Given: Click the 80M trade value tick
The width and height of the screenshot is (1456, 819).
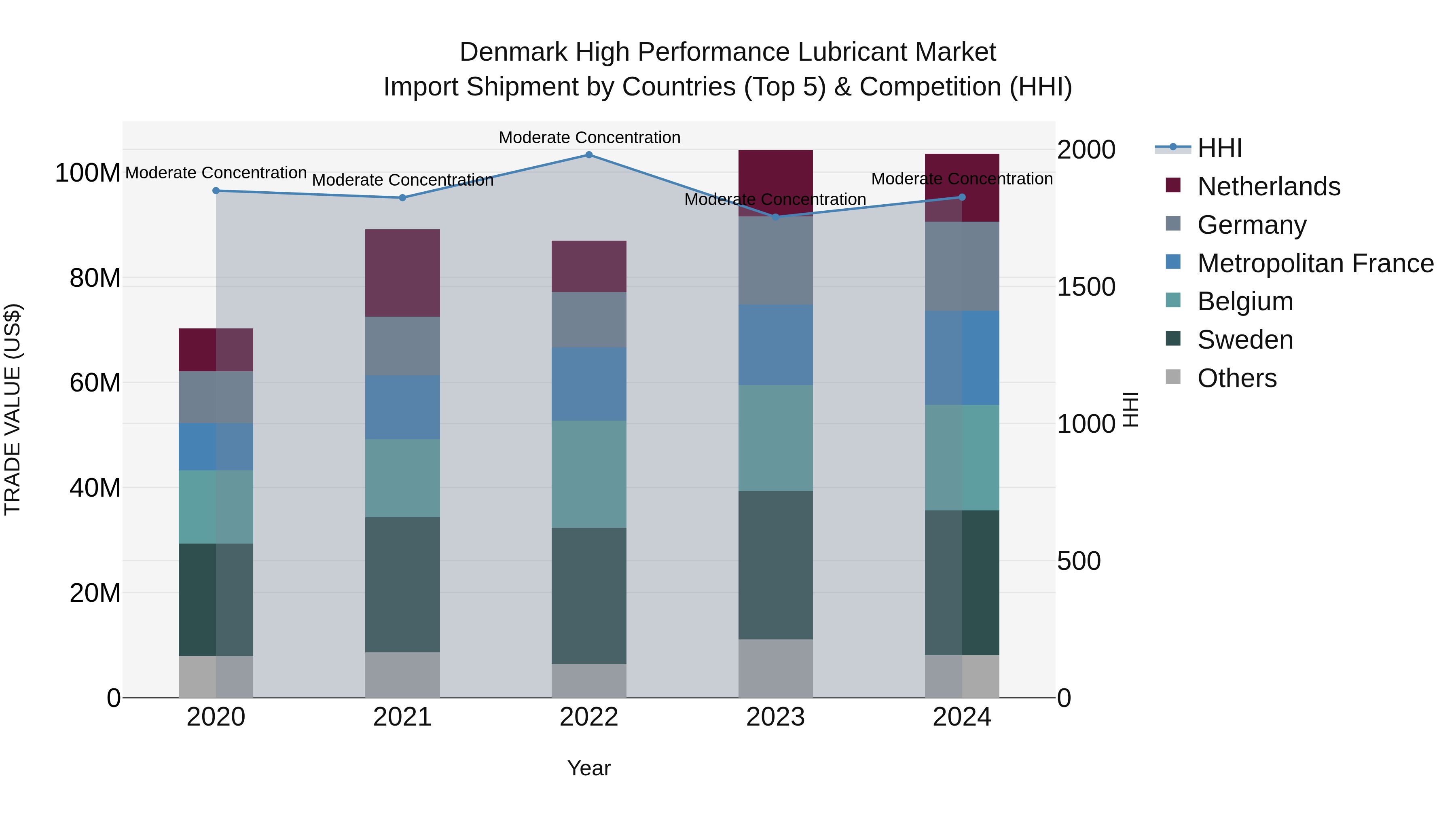Looking at the screenshot, I should click(x=95, y=278).
